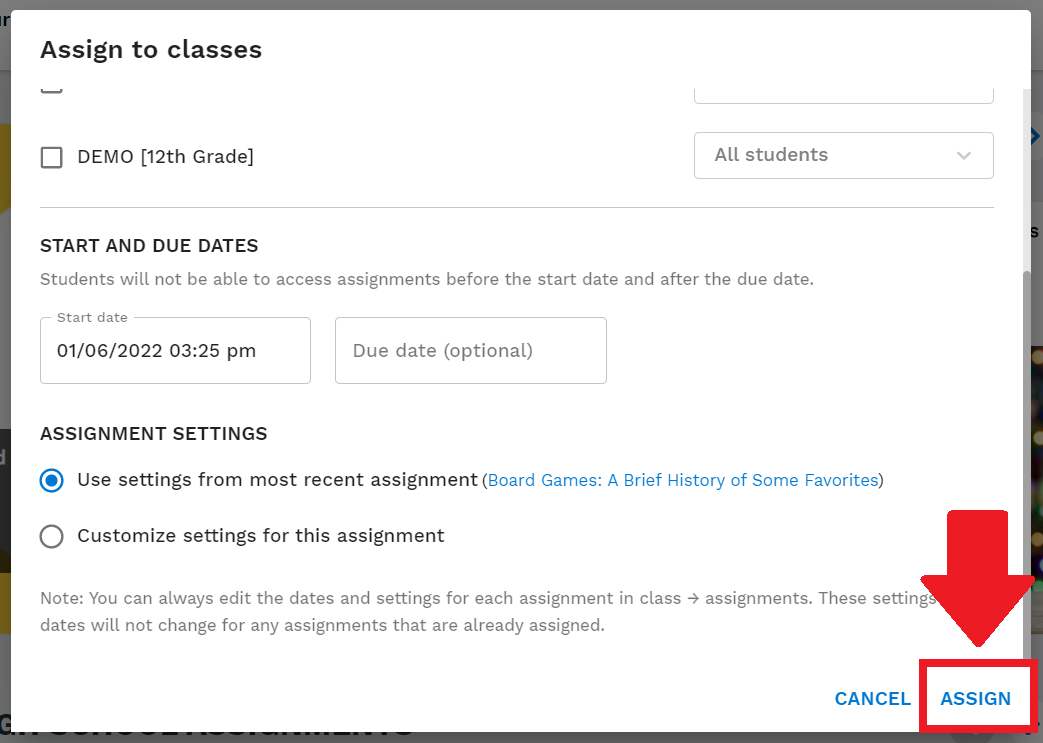Select the Use settings from most recent assignment option

tap(51, 480)
